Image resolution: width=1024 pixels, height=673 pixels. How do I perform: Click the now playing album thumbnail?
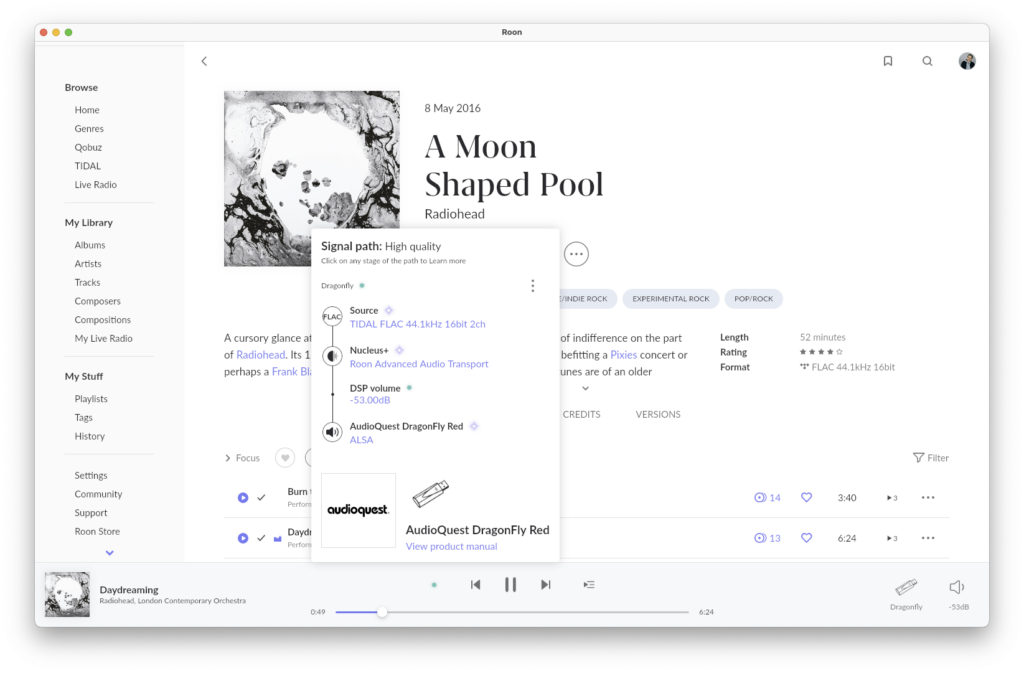point(67,595)
